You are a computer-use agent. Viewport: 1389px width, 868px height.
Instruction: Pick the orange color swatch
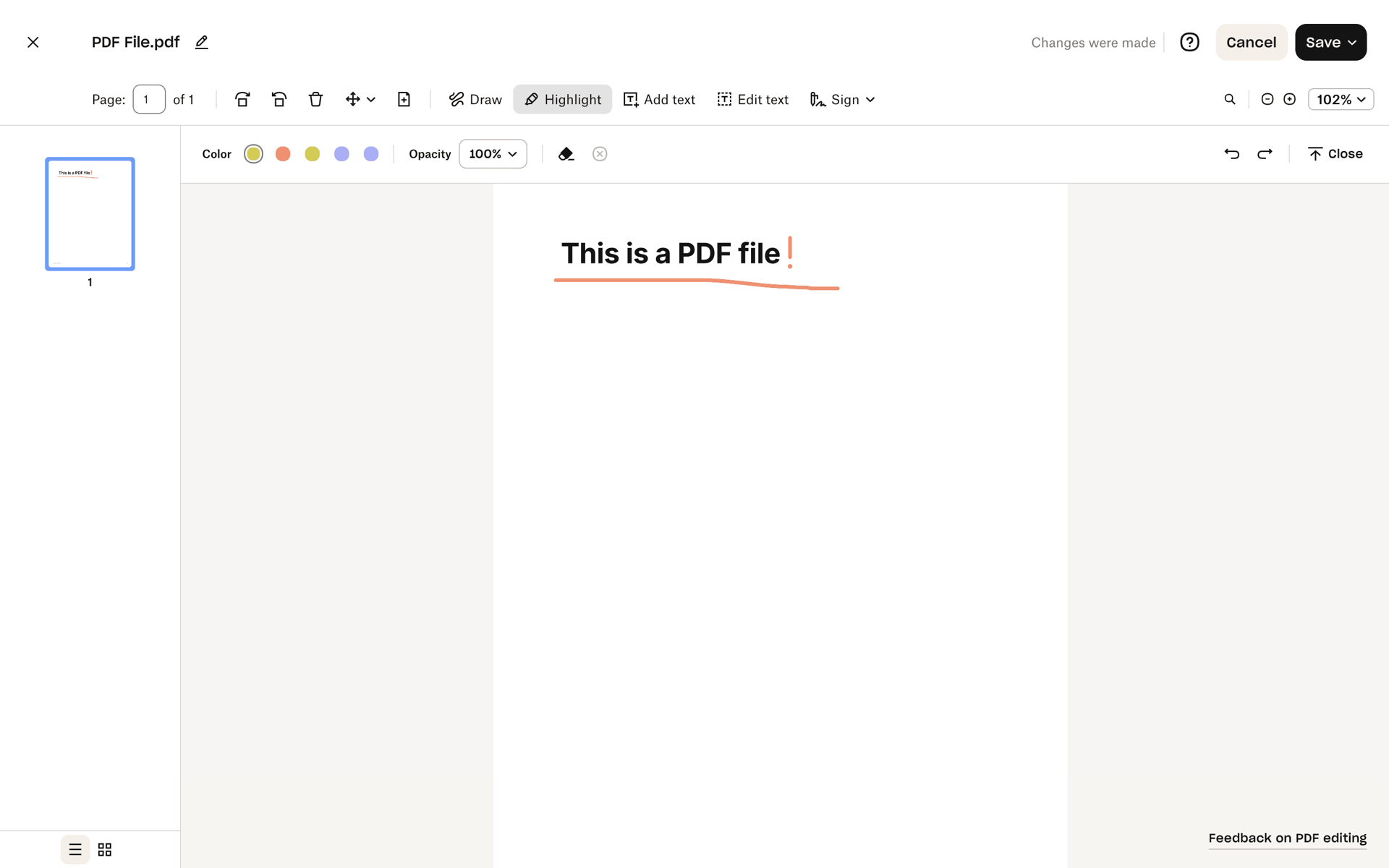(283, 154)
